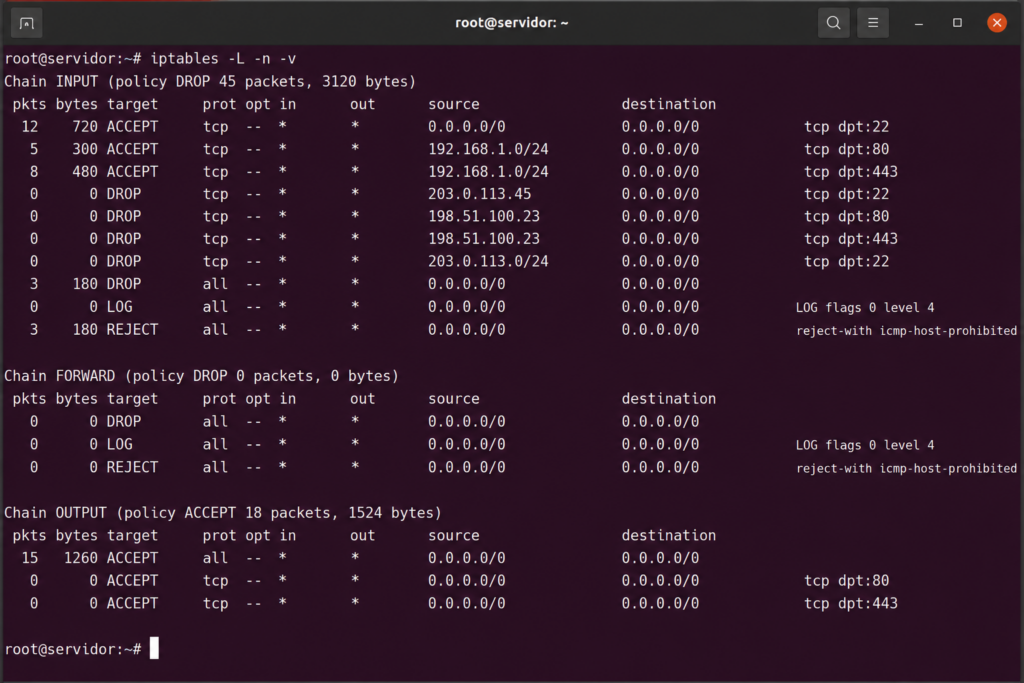Click the 1260 bytes value in OUTPUT chain
1024x683 pixels.
pyautogui.click(x=81, y=558)
